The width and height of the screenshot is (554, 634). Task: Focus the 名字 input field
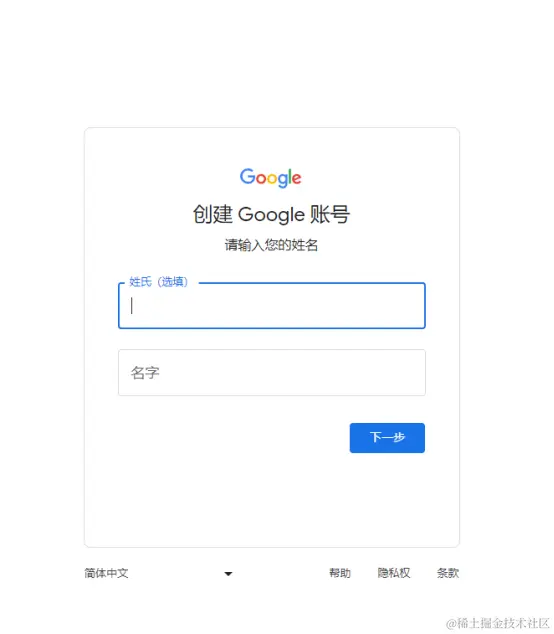pos(272,372)
